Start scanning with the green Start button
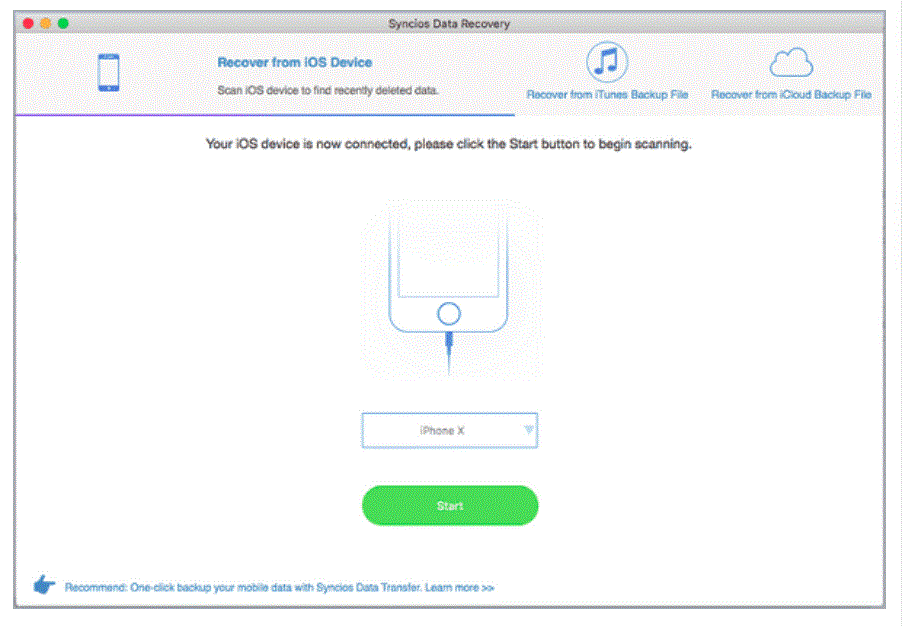This screenshot has width=902, height=626. coord(450,505)
